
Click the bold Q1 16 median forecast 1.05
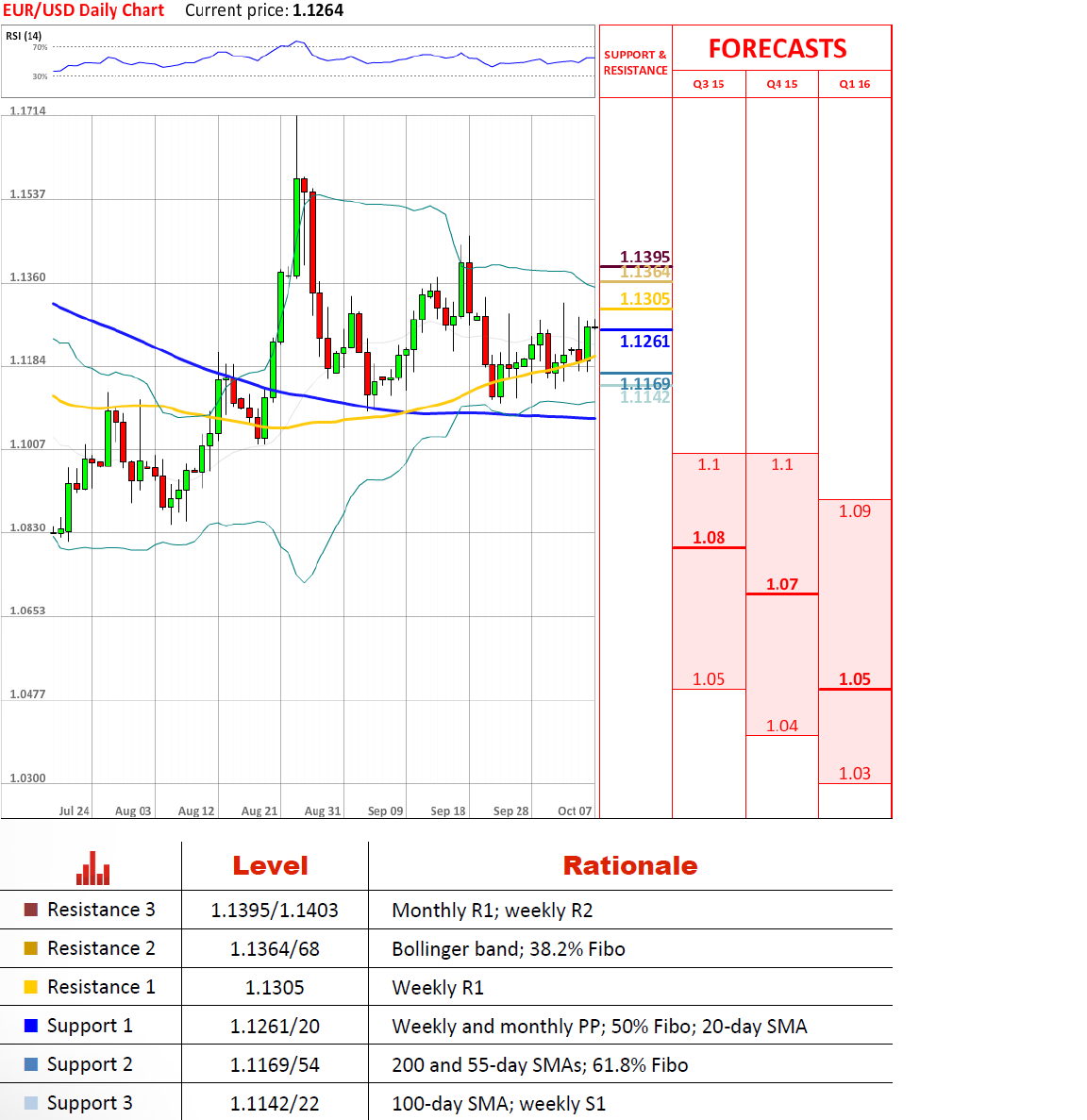pos(855,679)
